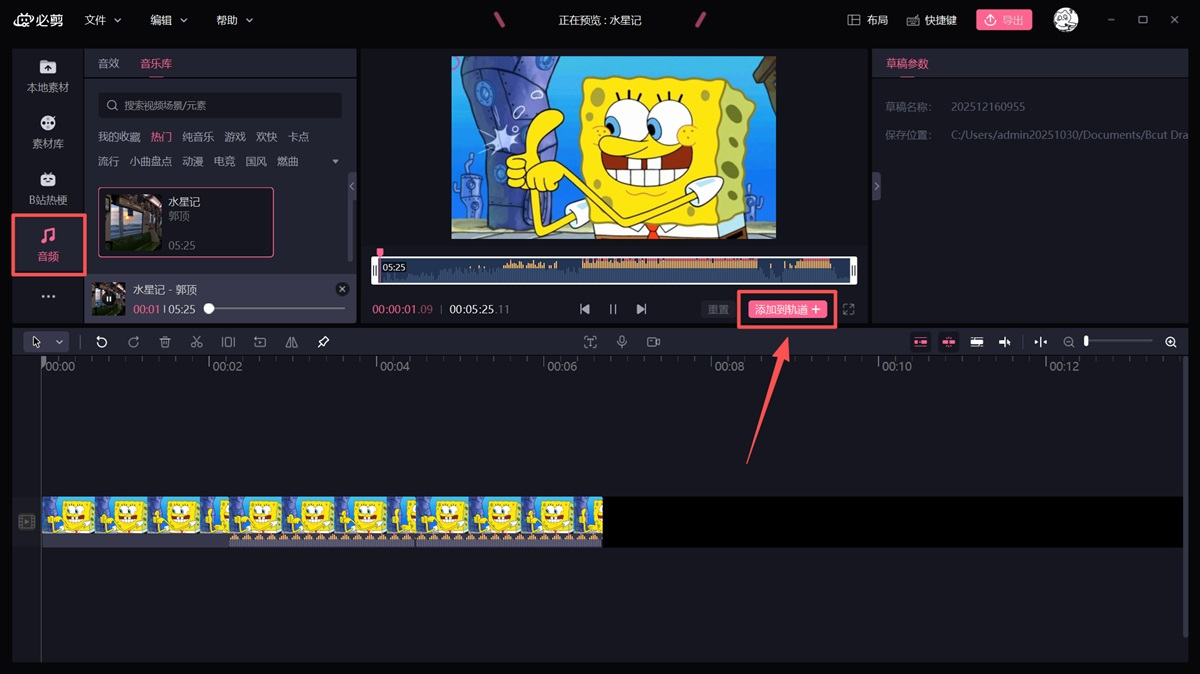Viewport: 1200px width, 674px height.
Task: Toggle the first pink snapping button on timeline
Action: coord(920,342)
